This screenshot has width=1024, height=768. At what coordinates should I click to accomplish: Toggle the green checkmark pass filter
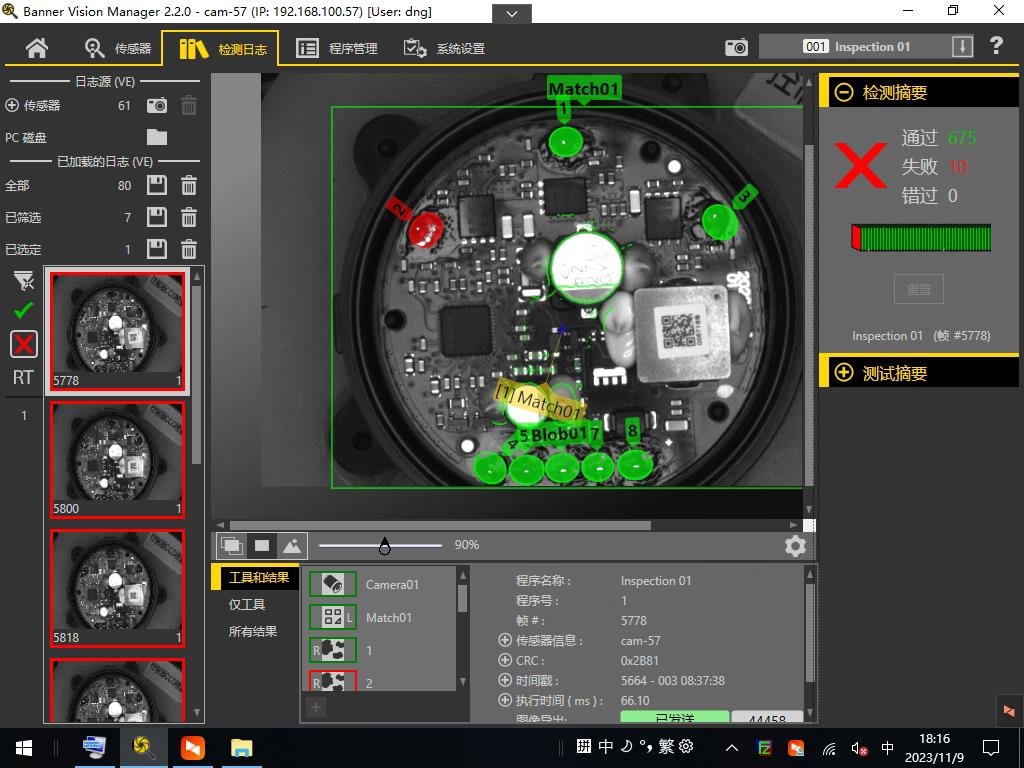tap(23, 311)
